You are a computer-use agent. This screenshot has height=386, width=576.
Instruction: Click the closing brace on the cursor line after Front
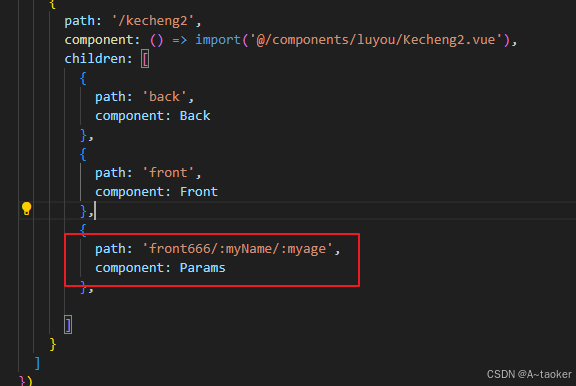click(x=83, y=211)
